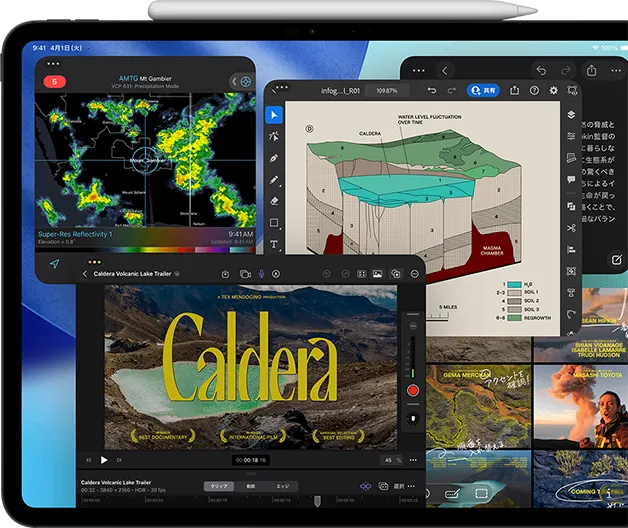The image size is (628, 528).
Task: Toggle radar crosshair location target
Action: [x=245, y=80]
